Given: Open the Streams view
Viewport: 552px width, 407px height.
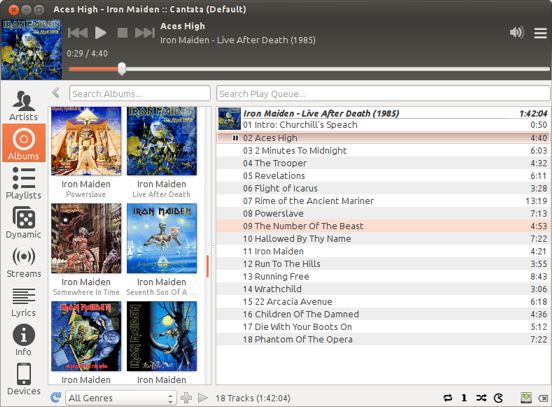Looking at the screenshot, I should pos(24,262).
